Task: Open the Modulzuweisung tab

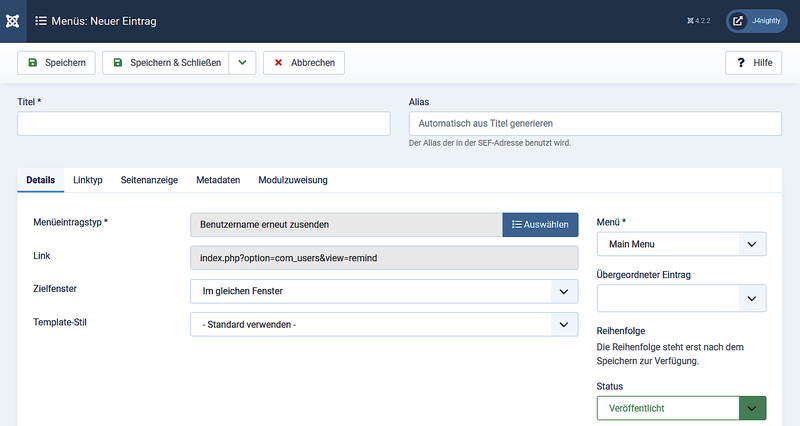Action: click(x=293, y=180)
